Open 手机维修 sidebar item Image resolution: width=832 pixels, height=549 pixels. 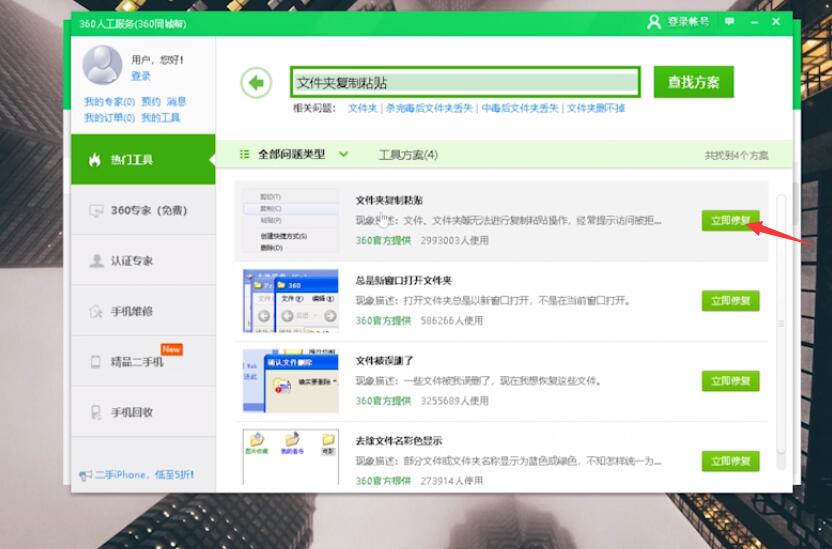[x=143, y=311]
